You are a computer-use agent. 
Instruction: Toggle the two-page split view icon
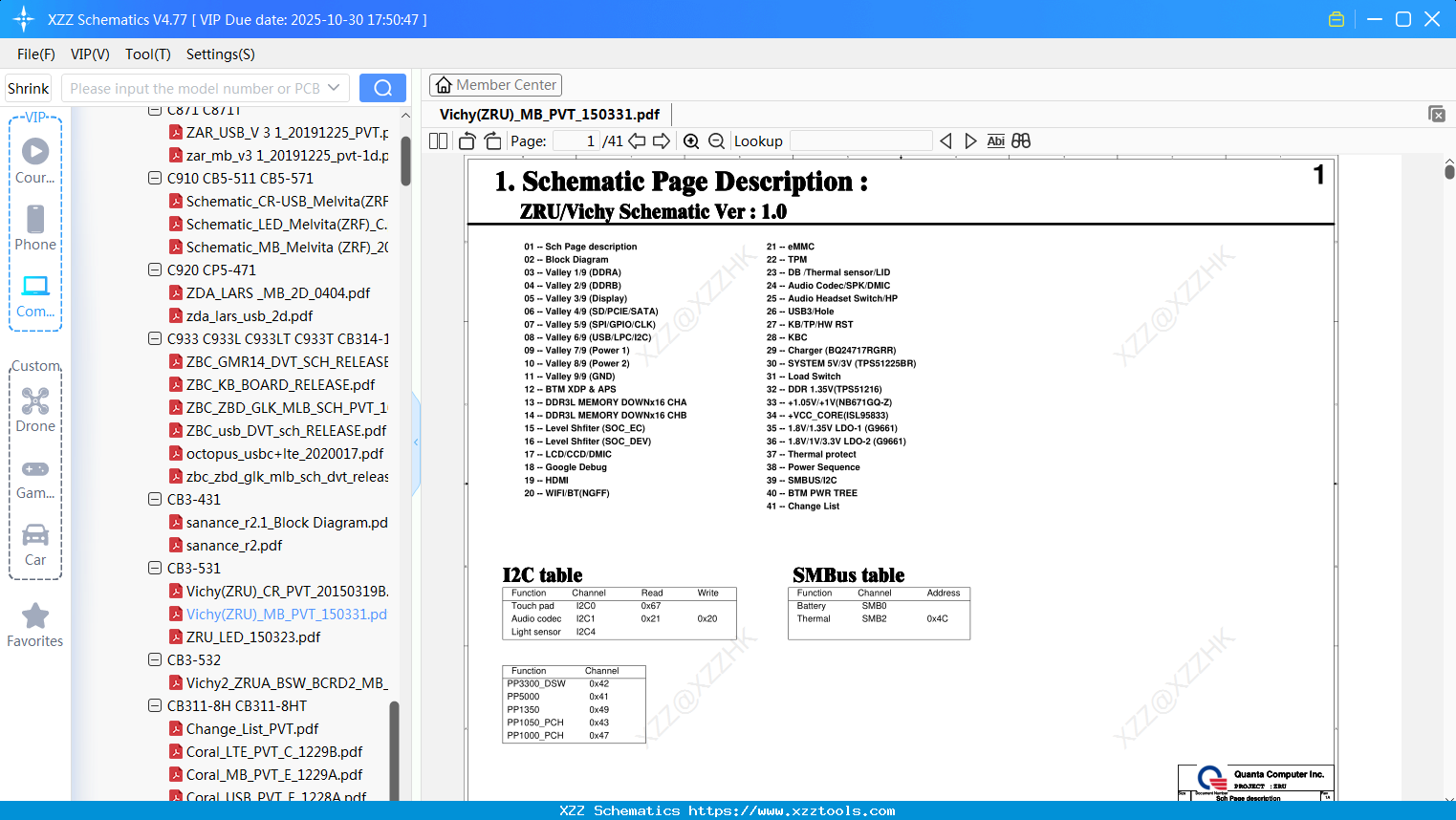click(439, 141)
